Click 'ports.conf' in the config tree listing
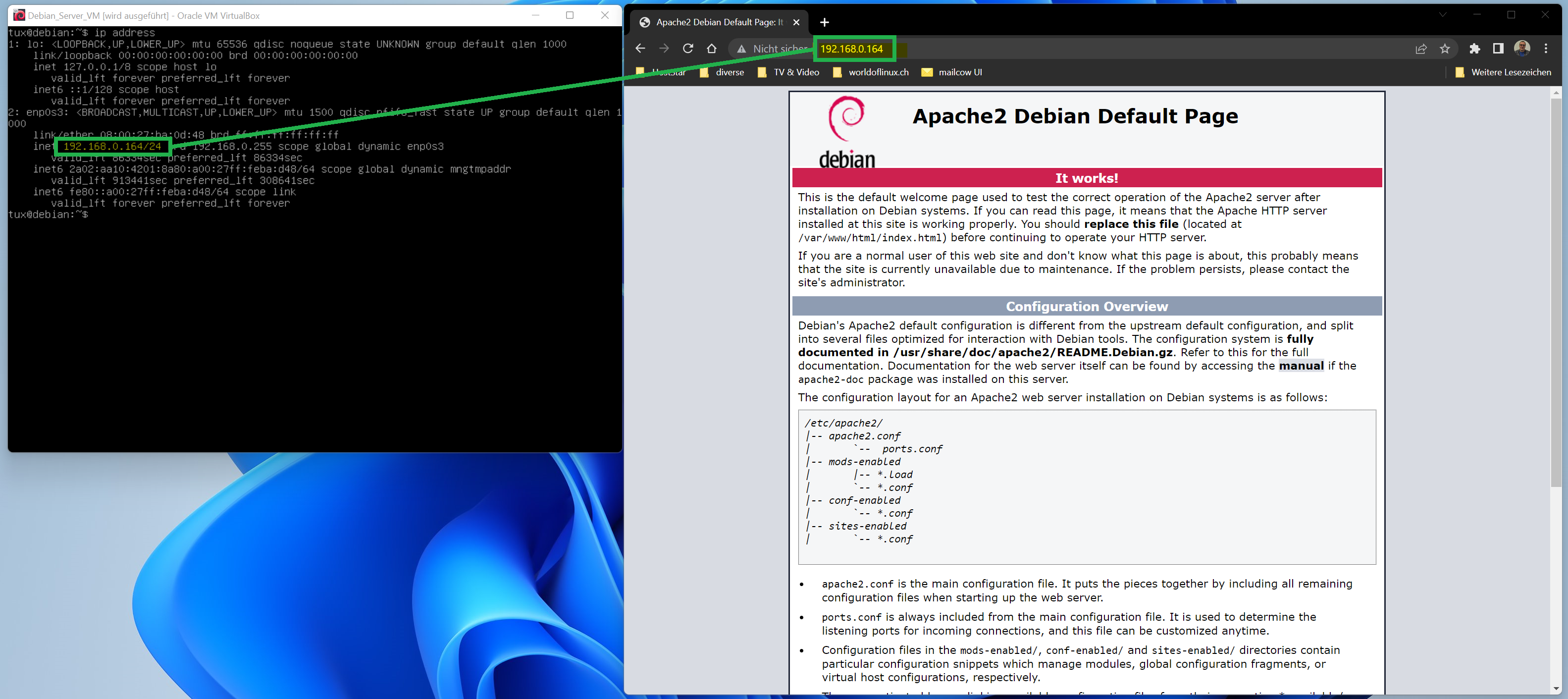Screen dimensions: 1568x699 tap(912, 449)
